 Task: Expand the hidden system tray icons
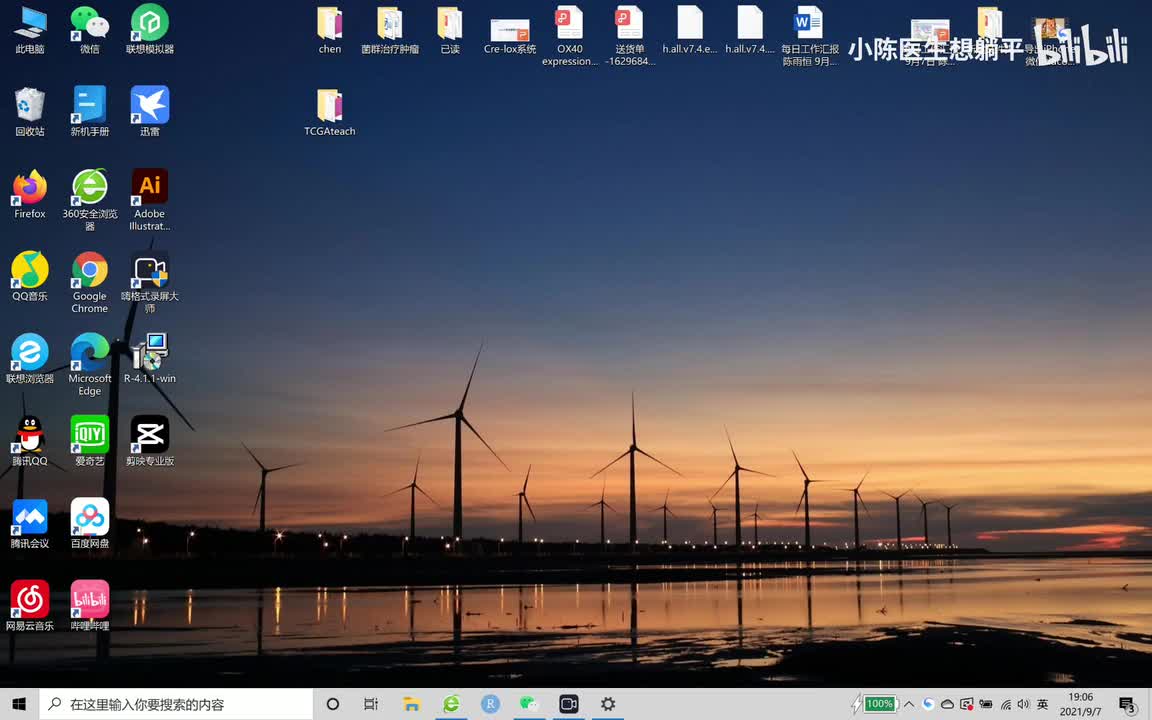(x=909, y=704)
